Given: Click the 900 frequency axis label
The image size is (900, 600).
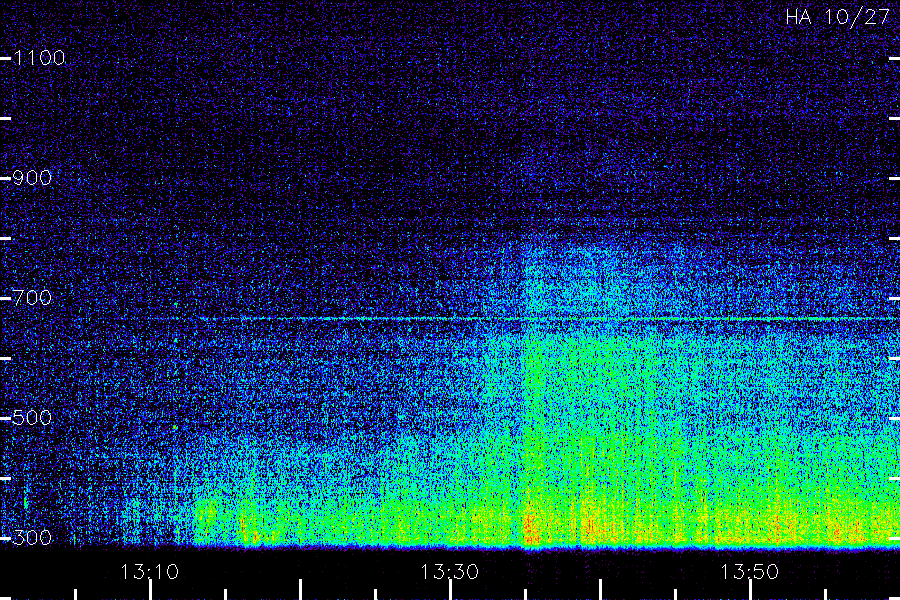Looking at the screenshot, I should click(32, 178).
